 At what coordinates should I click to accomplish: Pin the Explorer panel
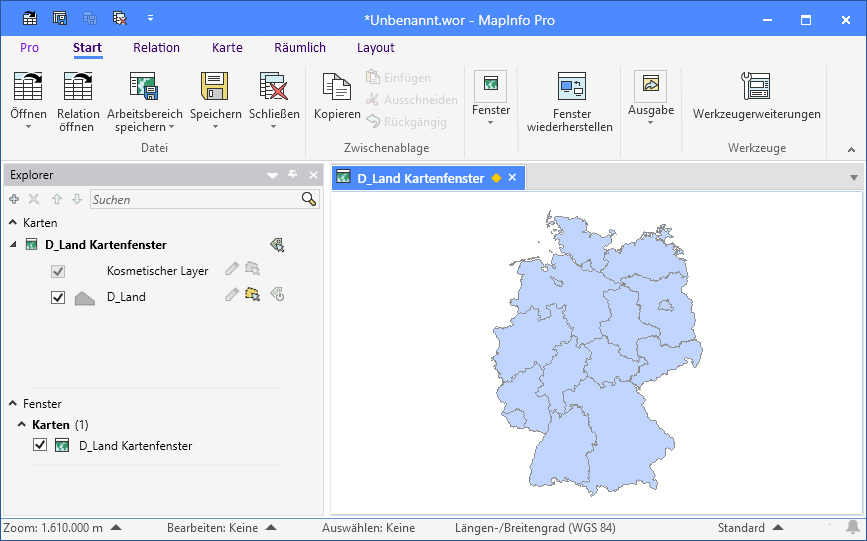(x=293, y=175)
